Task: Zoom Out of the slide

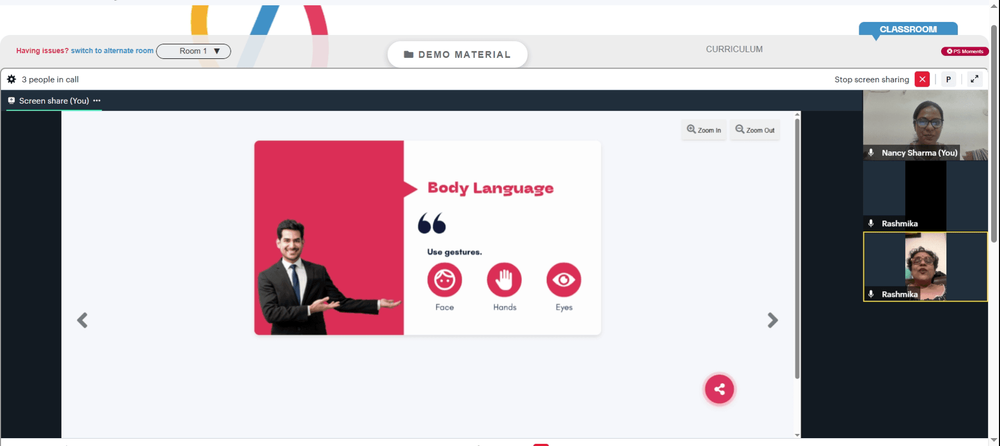Action: pos(755,130)
